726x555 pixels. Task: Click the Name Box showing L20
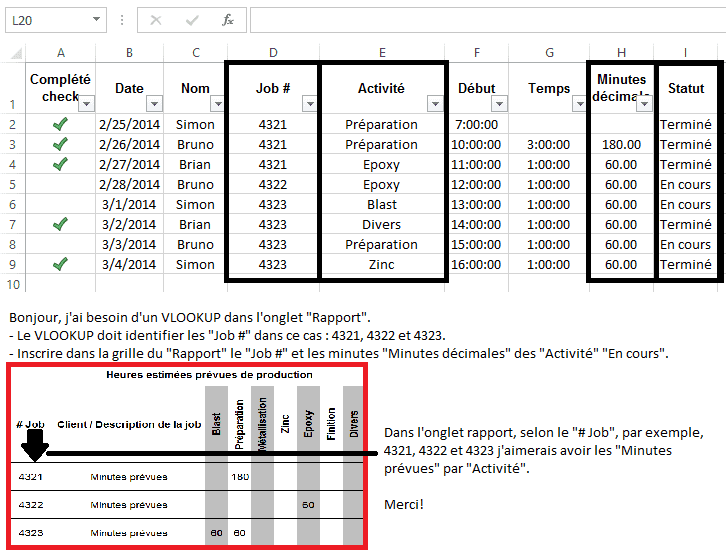click(46, 19)
